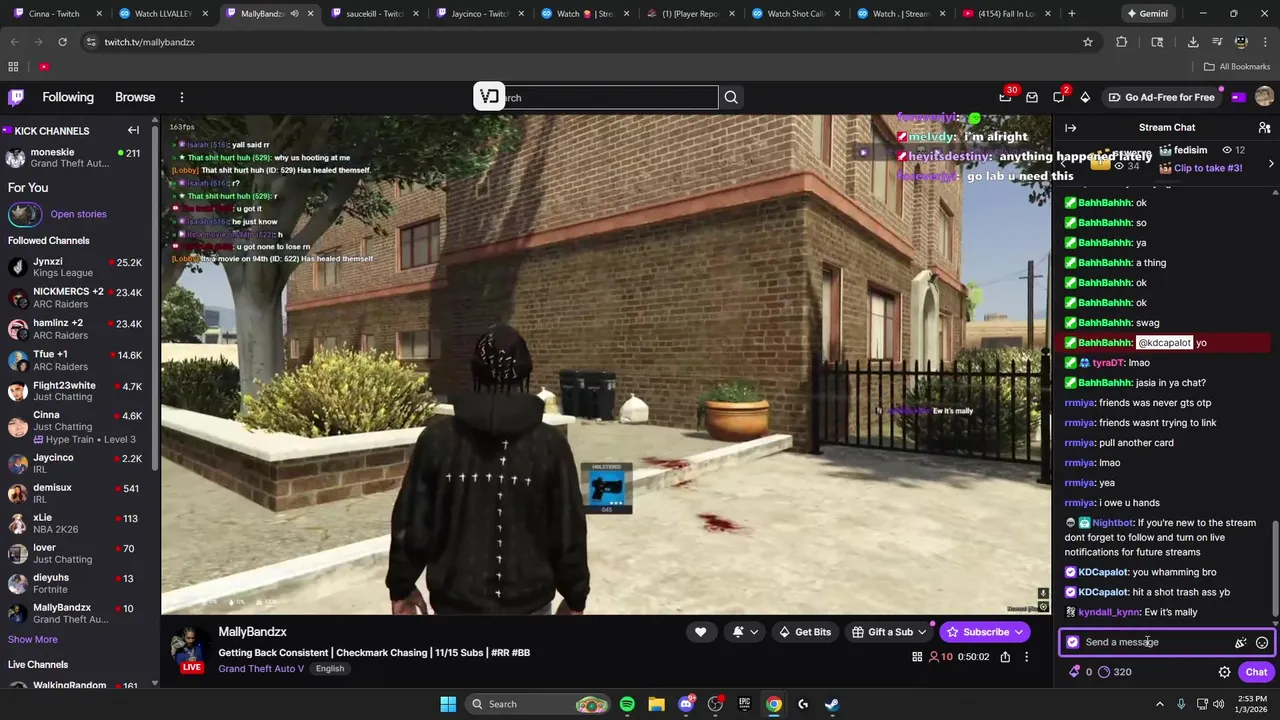
Task: Show next chat leaderboard page arrow
Action: coord(1271,163)
